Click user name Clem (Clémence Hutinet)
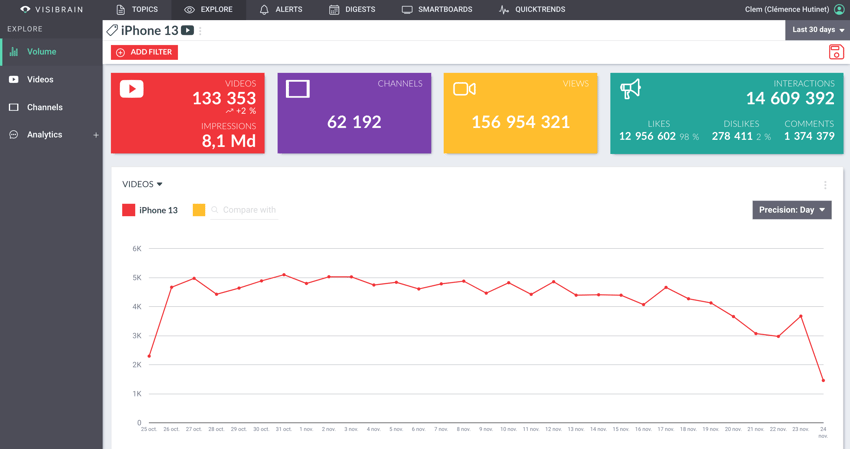Viewport: 850px width, 449px height. (787, 9)
